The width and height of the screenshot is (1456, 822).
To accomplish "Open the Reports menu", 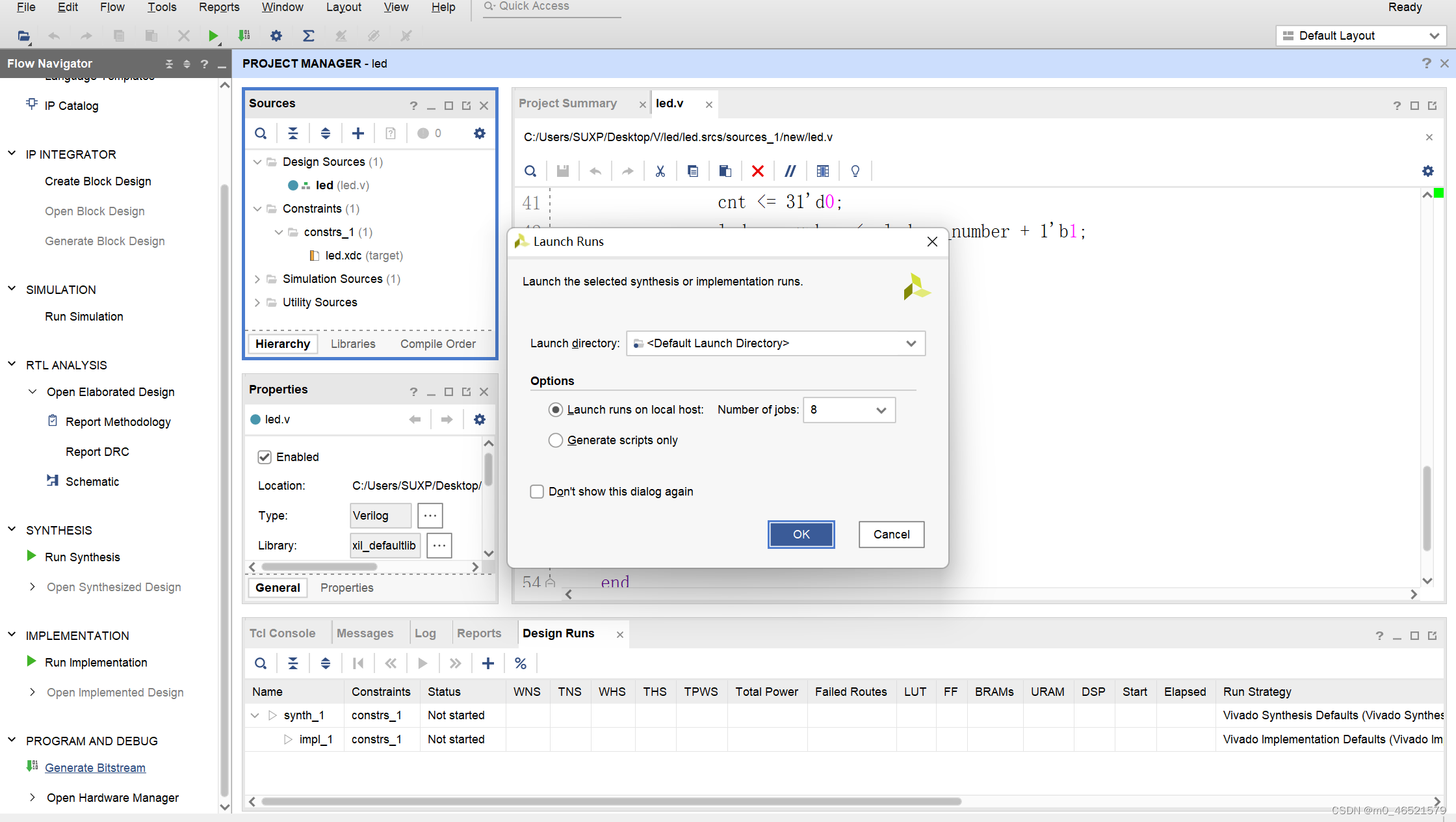I will tap(218, 7).
